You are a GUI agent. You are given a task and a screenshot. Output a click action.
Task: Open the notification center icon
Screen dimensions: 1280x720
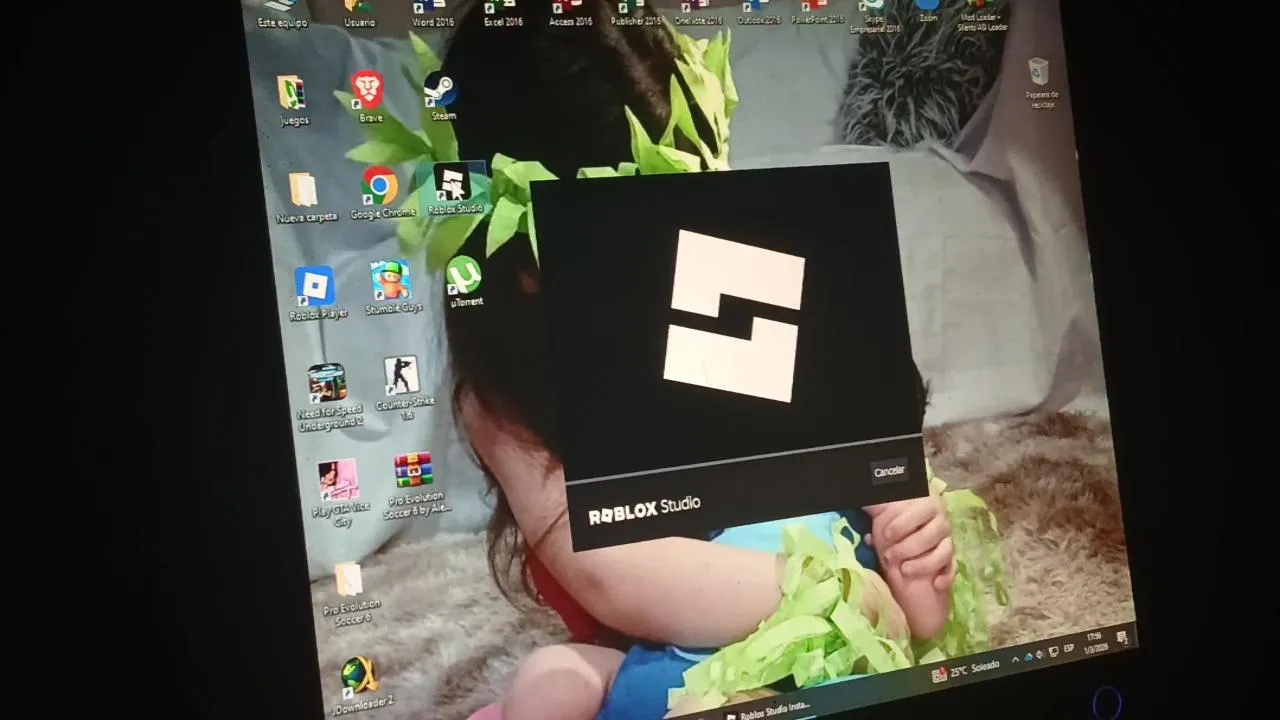pos(1122,636)
